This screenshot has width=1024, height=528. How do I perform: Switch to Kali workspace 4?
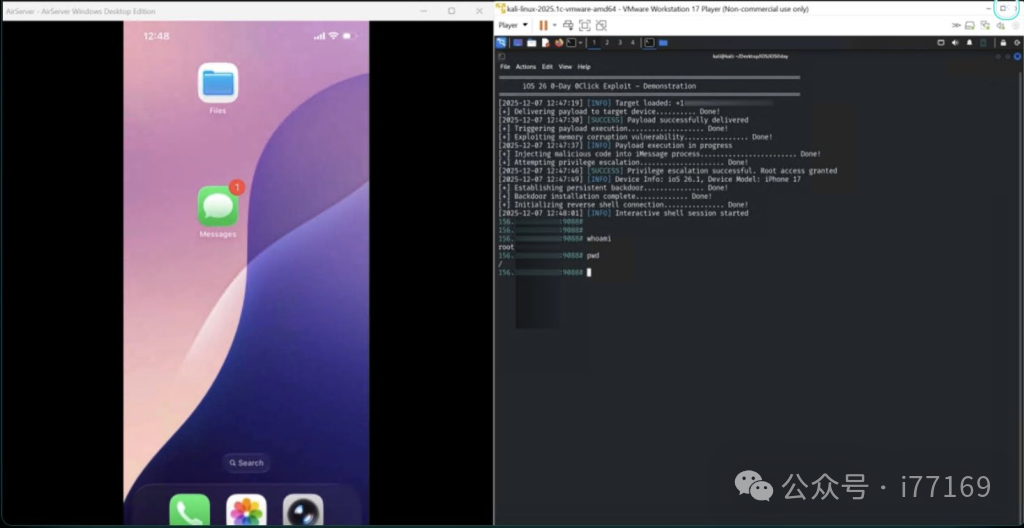pyautogui.click(x=632, y=42)
